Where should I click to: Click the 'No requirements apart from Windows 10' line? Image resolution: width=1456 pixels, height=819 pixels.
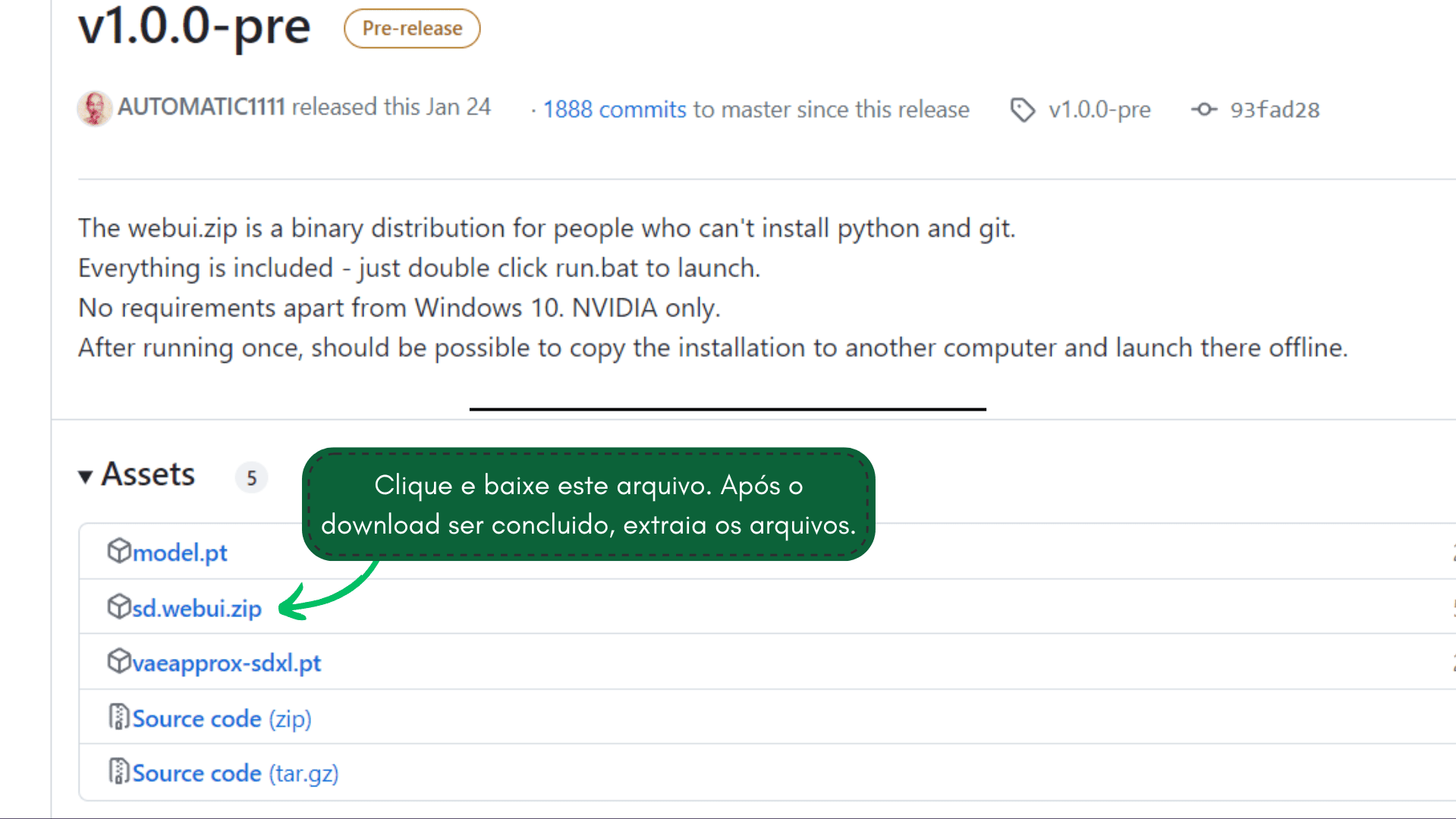[x=399, y=308]
